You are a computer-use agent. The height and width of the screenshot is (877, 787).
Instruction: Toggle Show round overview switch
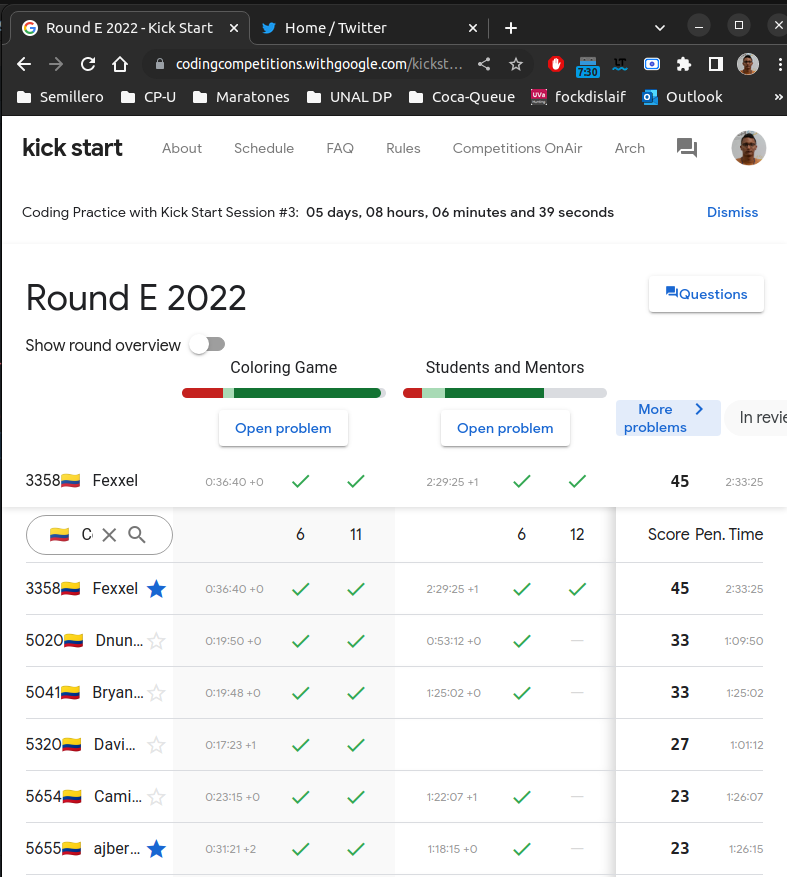tap(207, 345)
